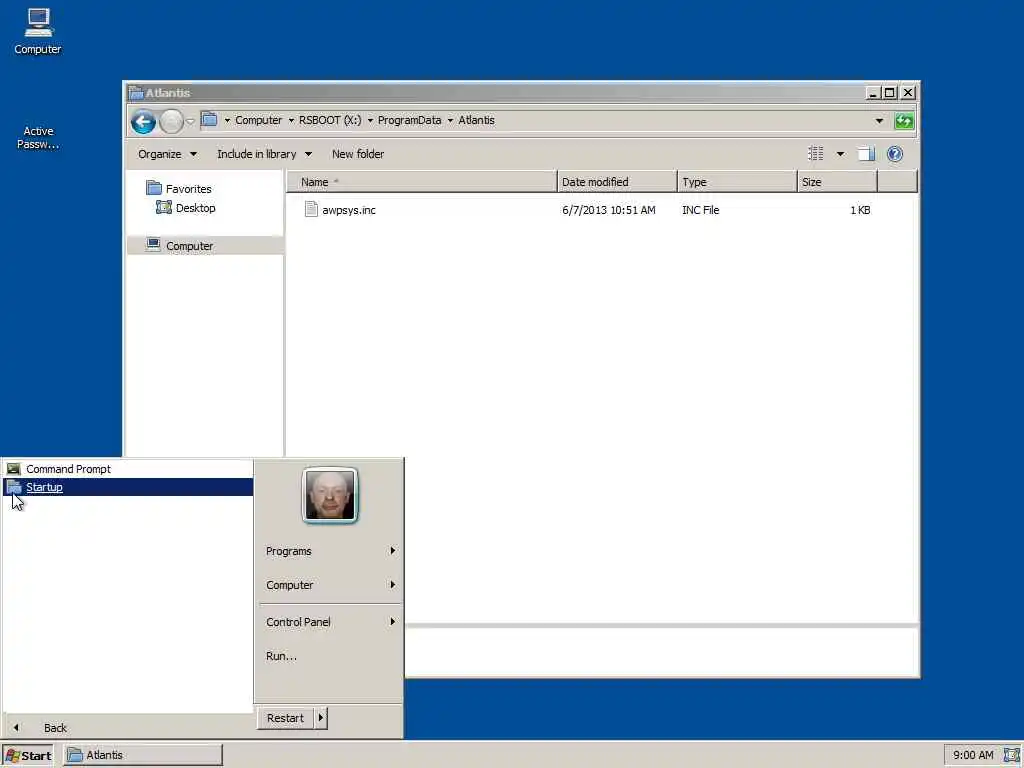Click the folder icon in address bar

(209, 120)
